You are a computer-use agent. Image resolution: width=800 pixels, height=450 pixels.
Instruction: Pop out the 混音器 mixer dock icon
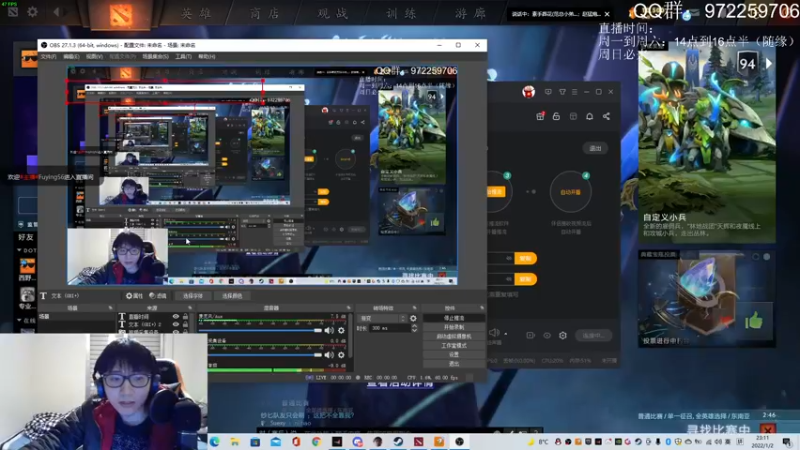pos(349,308)
